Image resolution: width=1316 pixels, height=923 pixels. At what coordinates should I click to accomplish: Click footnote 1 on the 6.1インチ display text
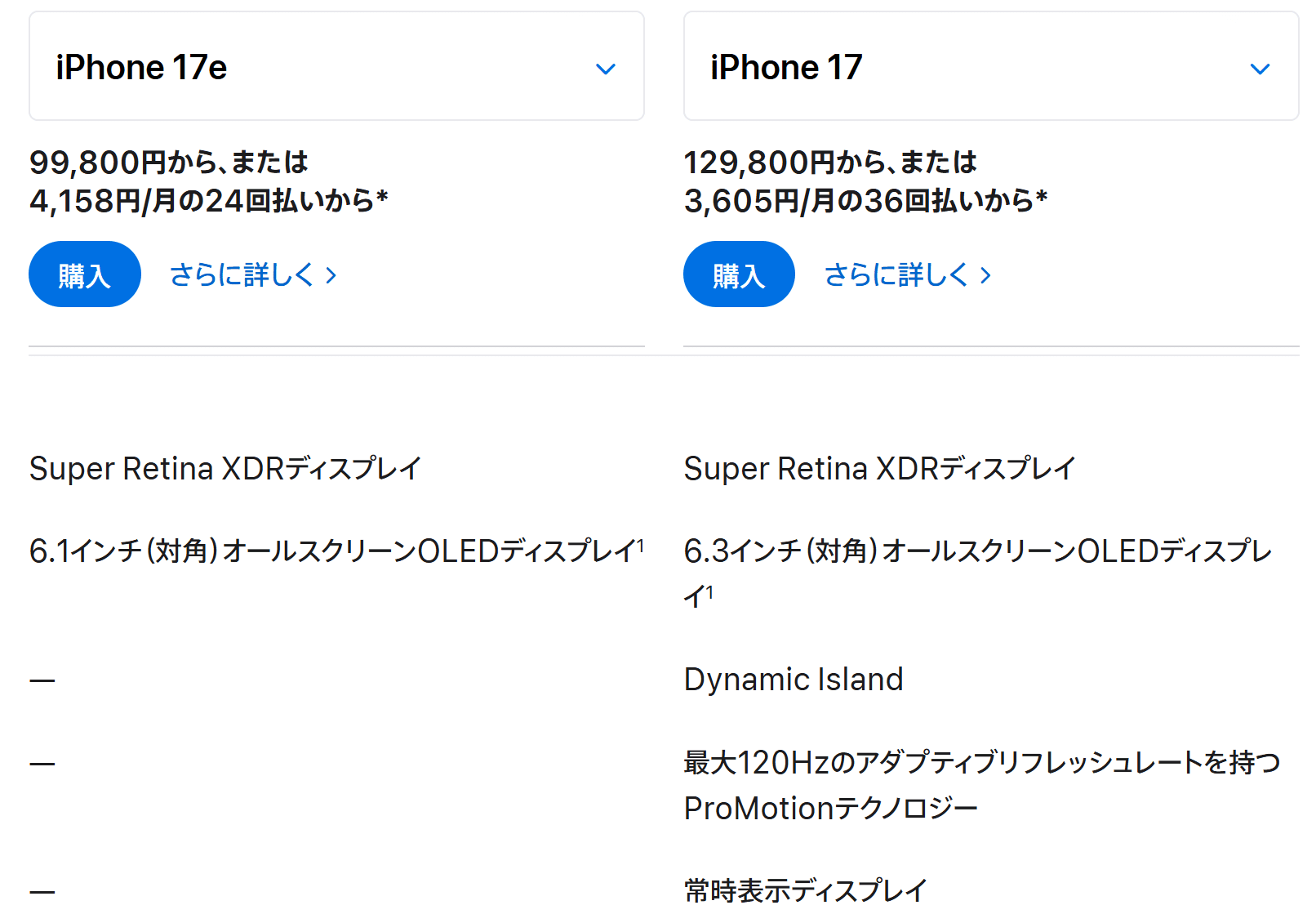640,545
